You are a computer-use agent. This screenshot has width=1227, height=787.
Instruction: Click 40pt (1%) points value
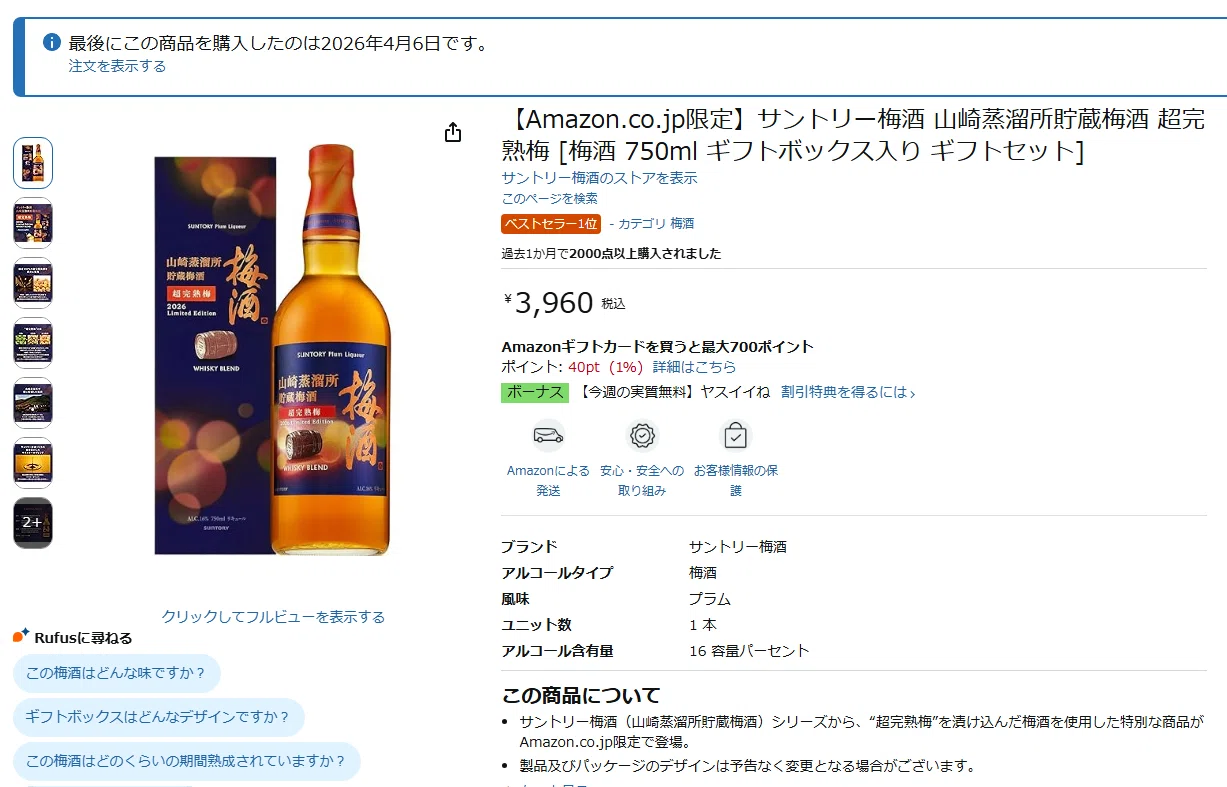click(x=606, y=367)
